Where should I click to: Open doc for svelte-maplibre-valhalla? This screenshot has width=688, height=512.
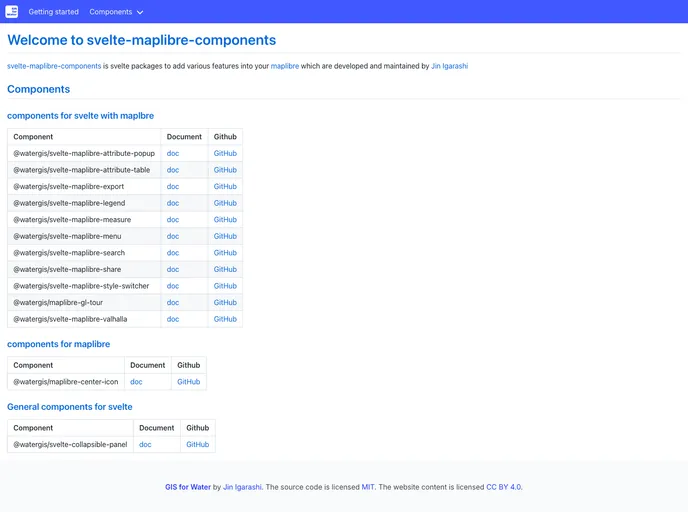click(173, 319)
